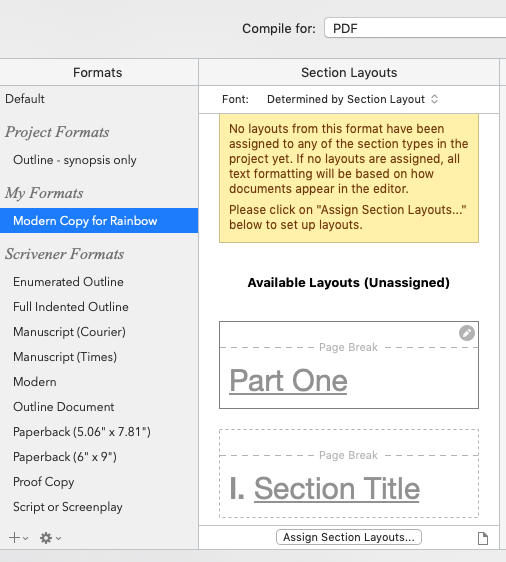506x562 pixels.
Task: Open the Font dropdown for section layouts
Action: (x=353, y=99)
